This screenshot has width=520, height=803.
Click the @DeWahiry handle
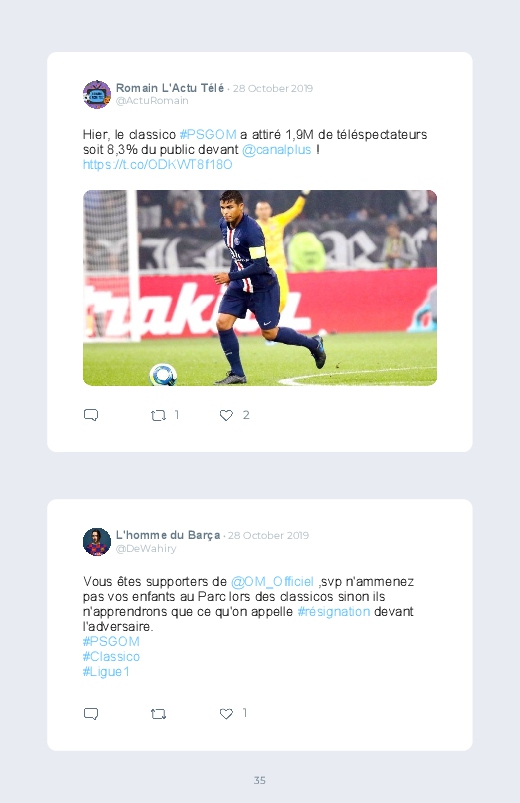click(x=146, y=548)
